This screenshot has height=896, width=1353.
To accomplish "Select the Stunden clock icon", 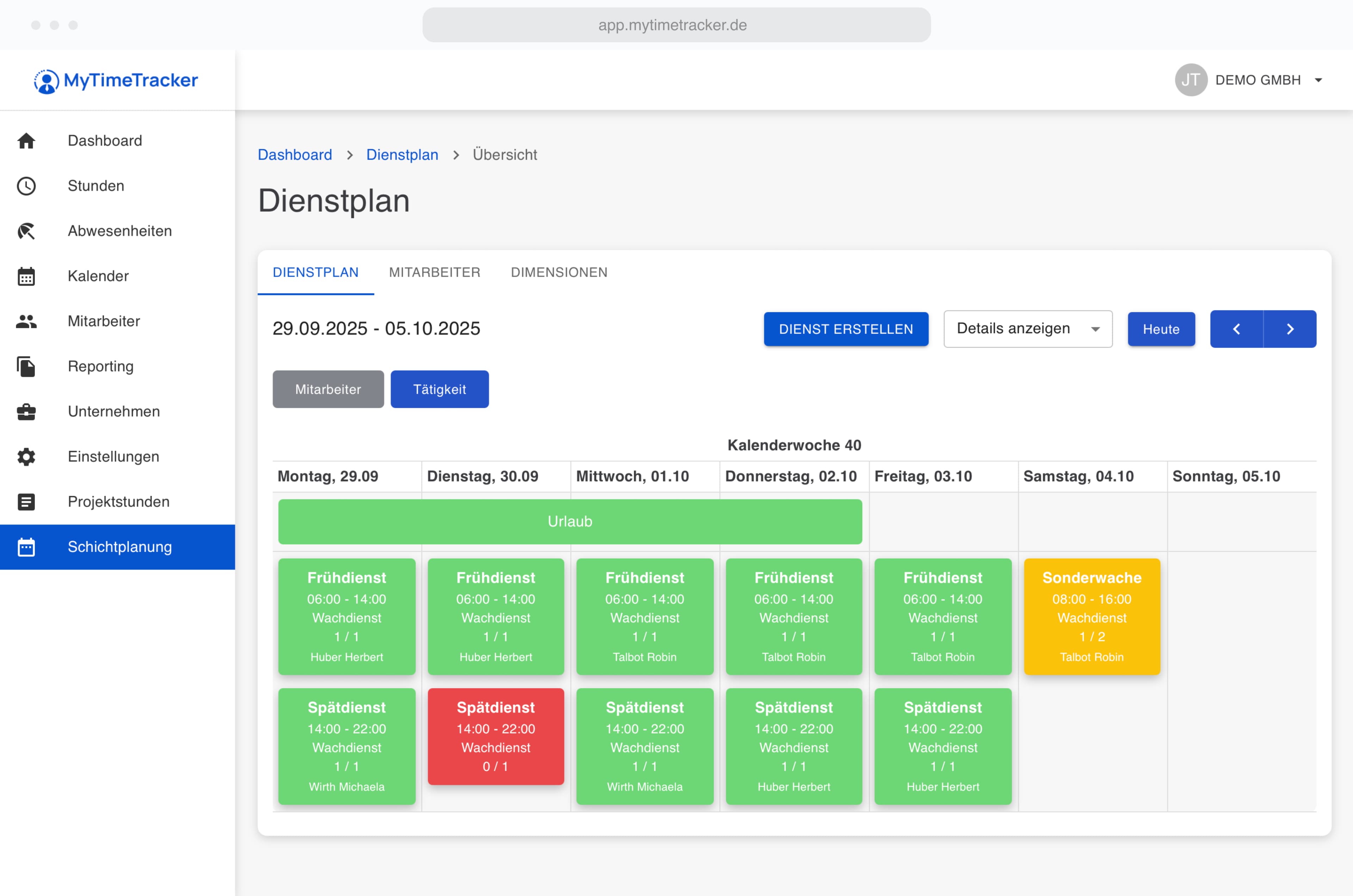I will tap(27, 186).
